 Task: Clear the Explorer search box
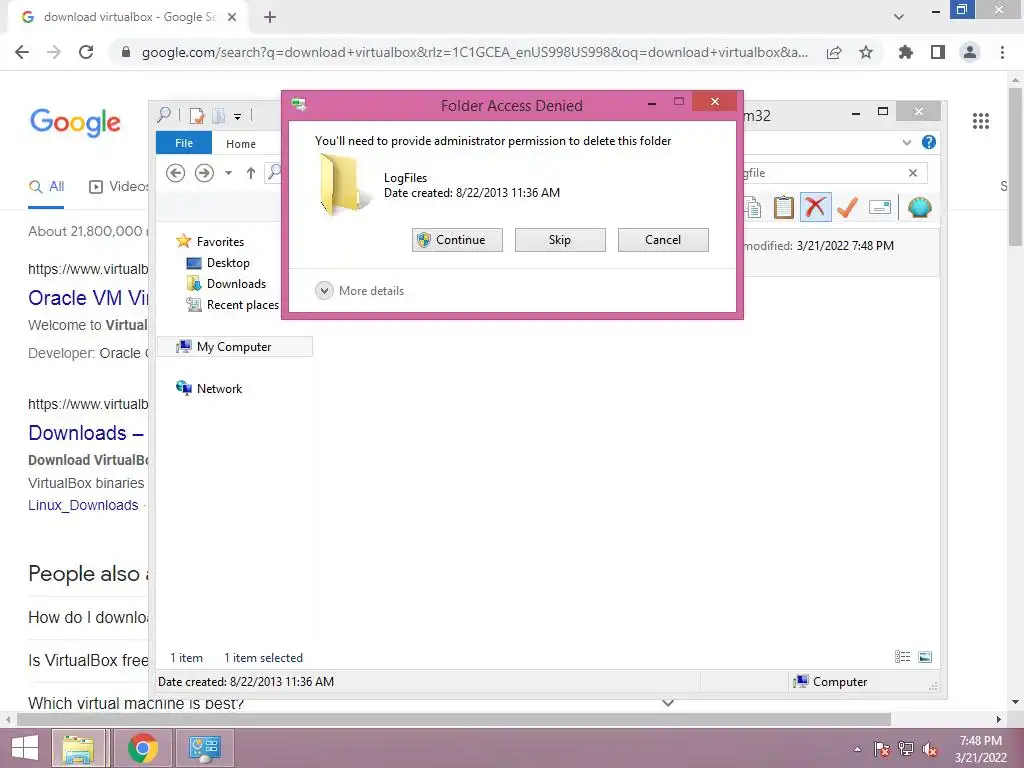913,173
